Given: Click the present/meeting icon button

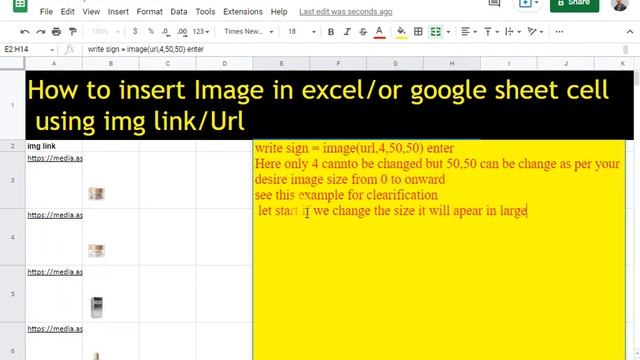Looking at the screenshot, I should point(529,4).
